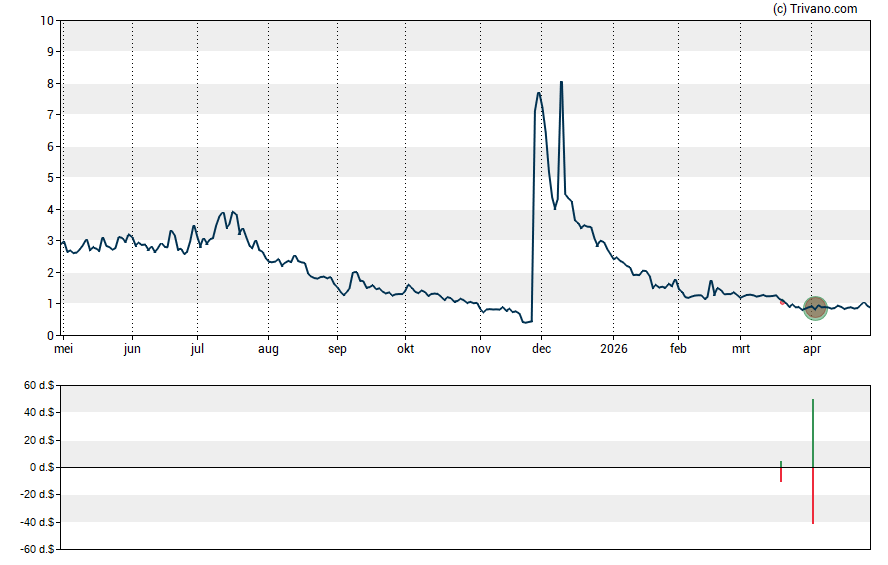Select the 'jul' month label
This screenshot has width=888, height=565.
[x=198, y=349]
